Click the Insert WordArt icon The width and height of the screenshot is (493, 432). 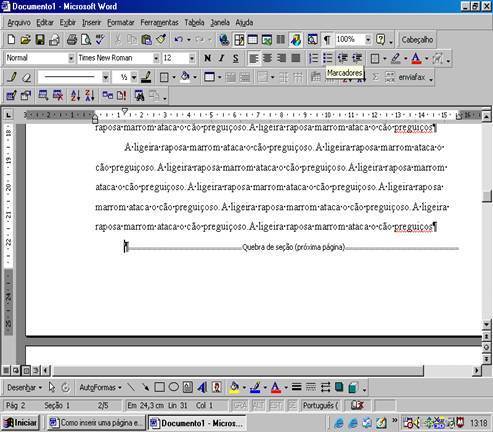pyautogui.click(x=201, y=387)
